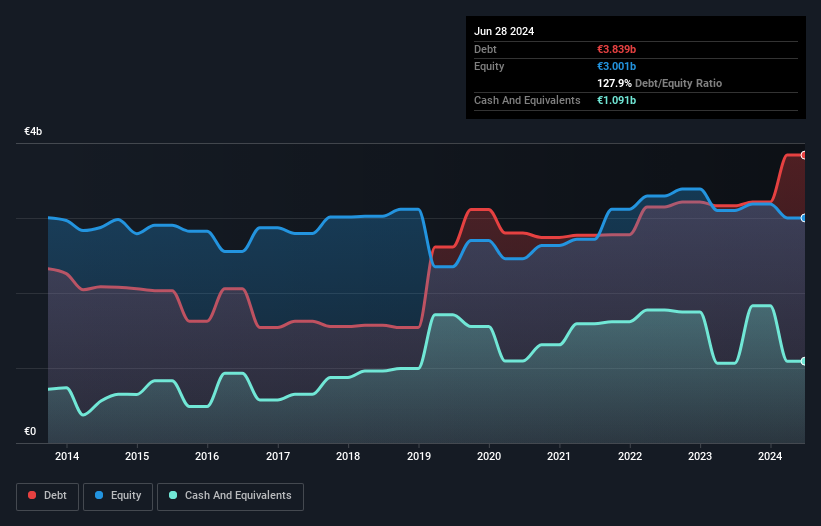The height and width of the screenshot is (526, 821).
Task: Toggle the Debt series legend button
Action: (47, 496)
